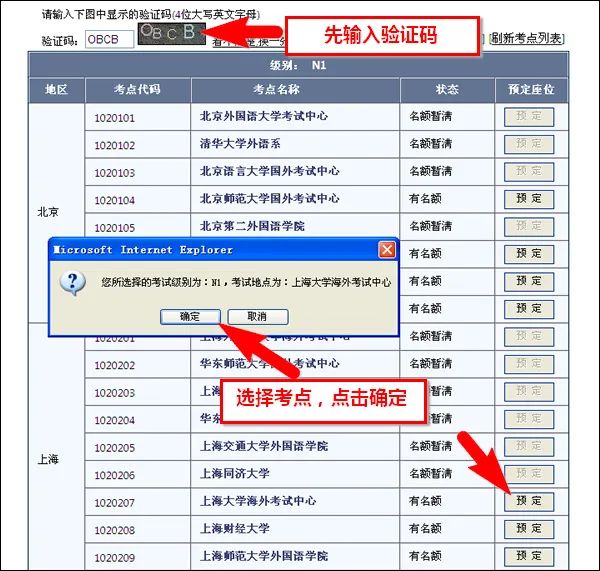Click the dialog message about N1 exam location

[246, 283]
